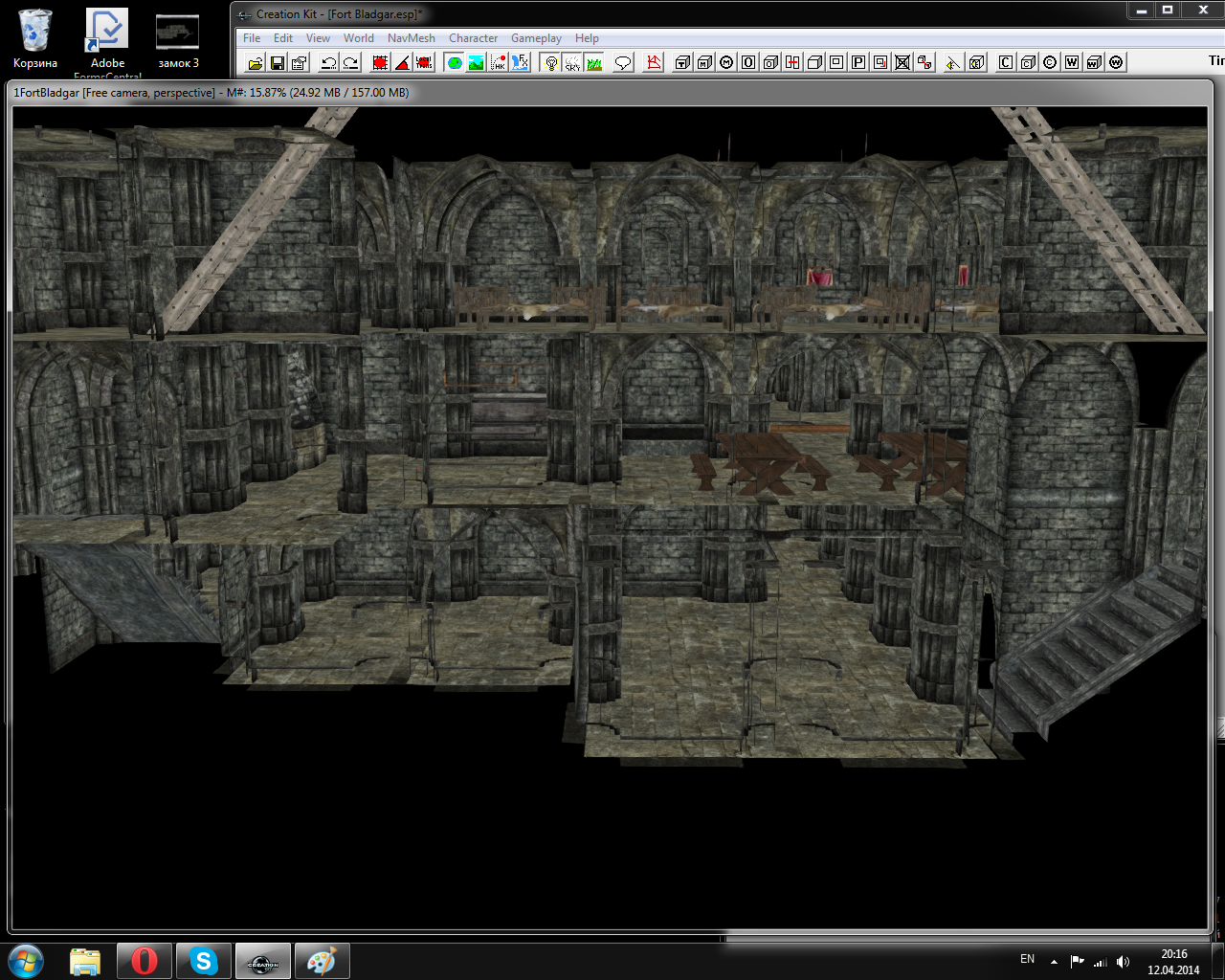Click the red H portal icon

792,62
